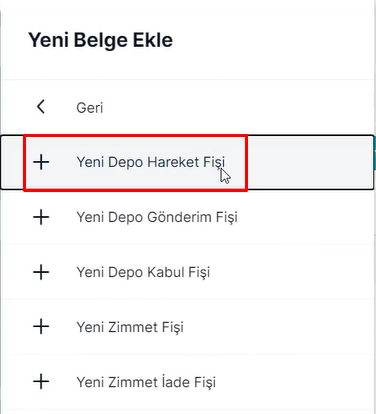
Task: Click the plus icon beside Yeni Depo Kabul Fişi
Action: 41,272
